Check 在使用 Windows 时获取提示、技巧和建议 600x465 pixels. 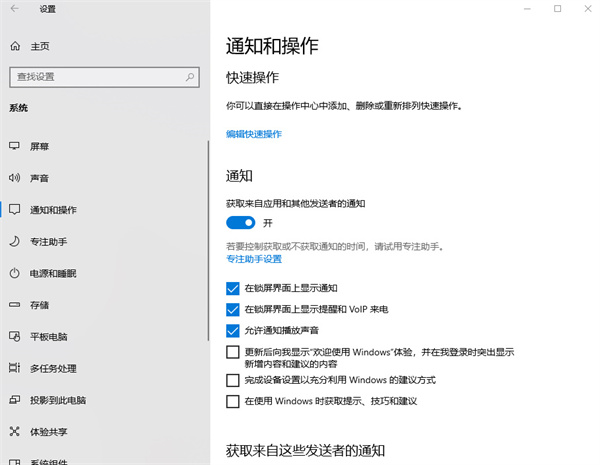coord(233,401)
